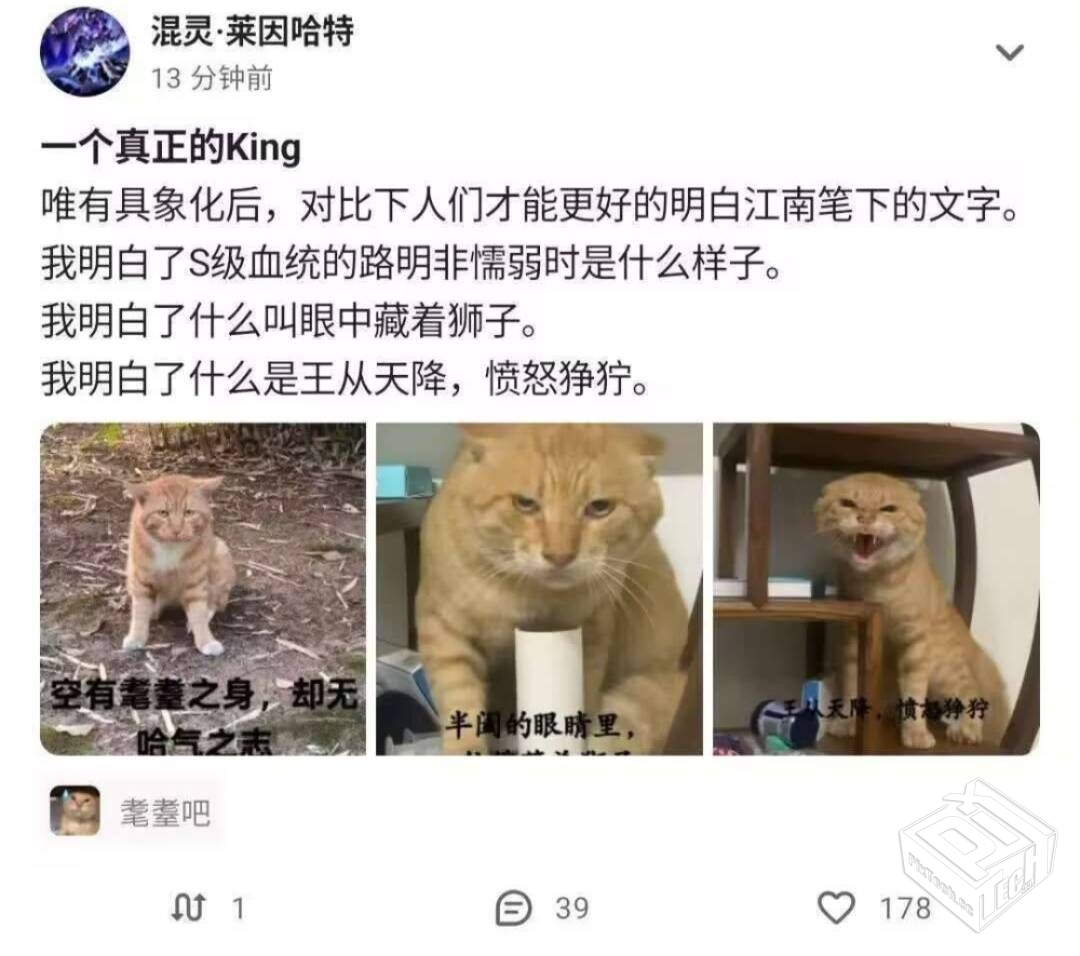
Task: View the first cat photo outdoors
Action: (203, 589)
